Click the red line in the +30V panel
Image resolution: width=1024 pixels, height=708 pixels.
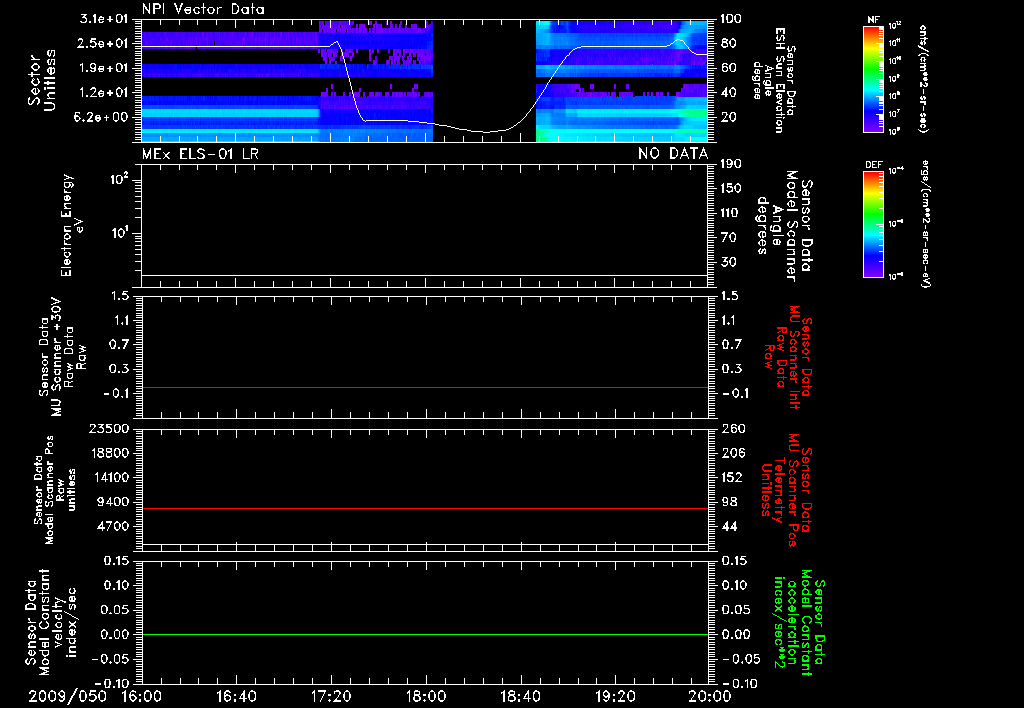pos(425,387)
